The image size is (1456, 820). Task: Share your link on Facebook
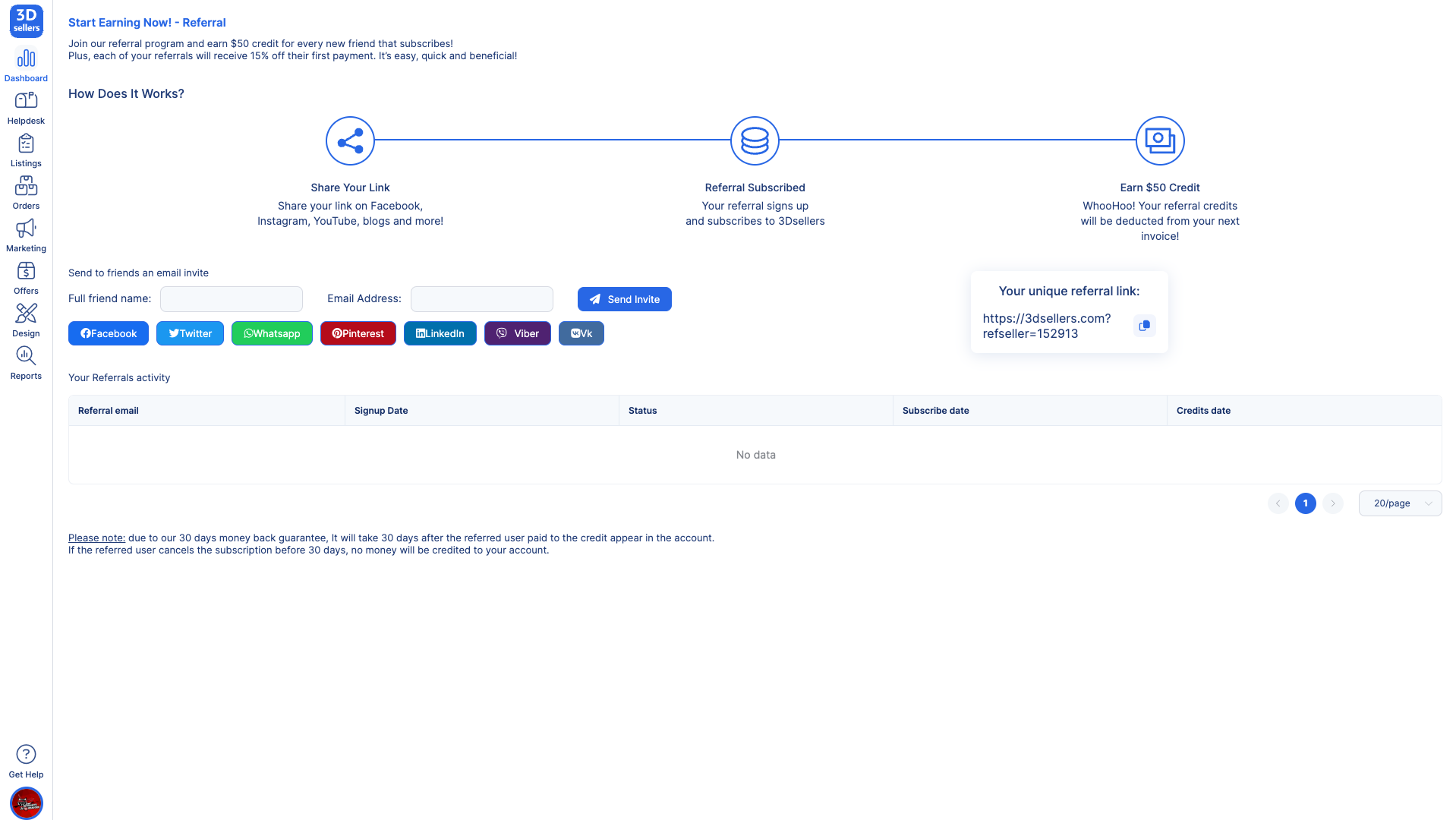click(x=108, y=333)
